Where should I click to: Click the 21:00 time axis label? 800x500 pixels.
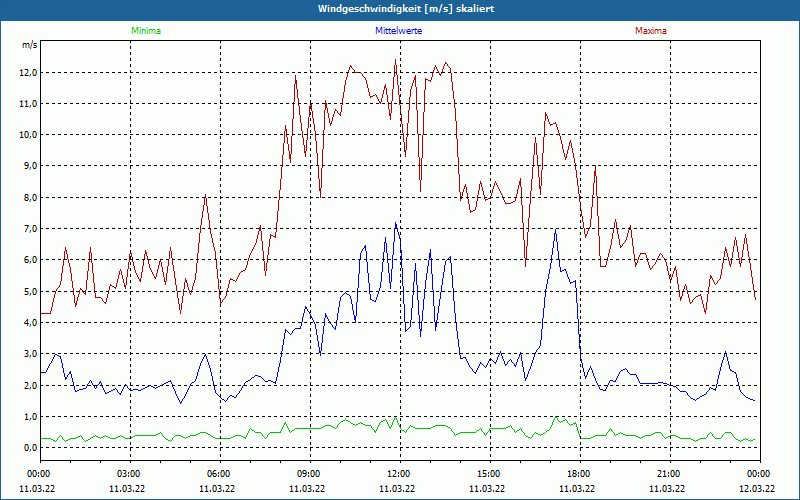670,474
